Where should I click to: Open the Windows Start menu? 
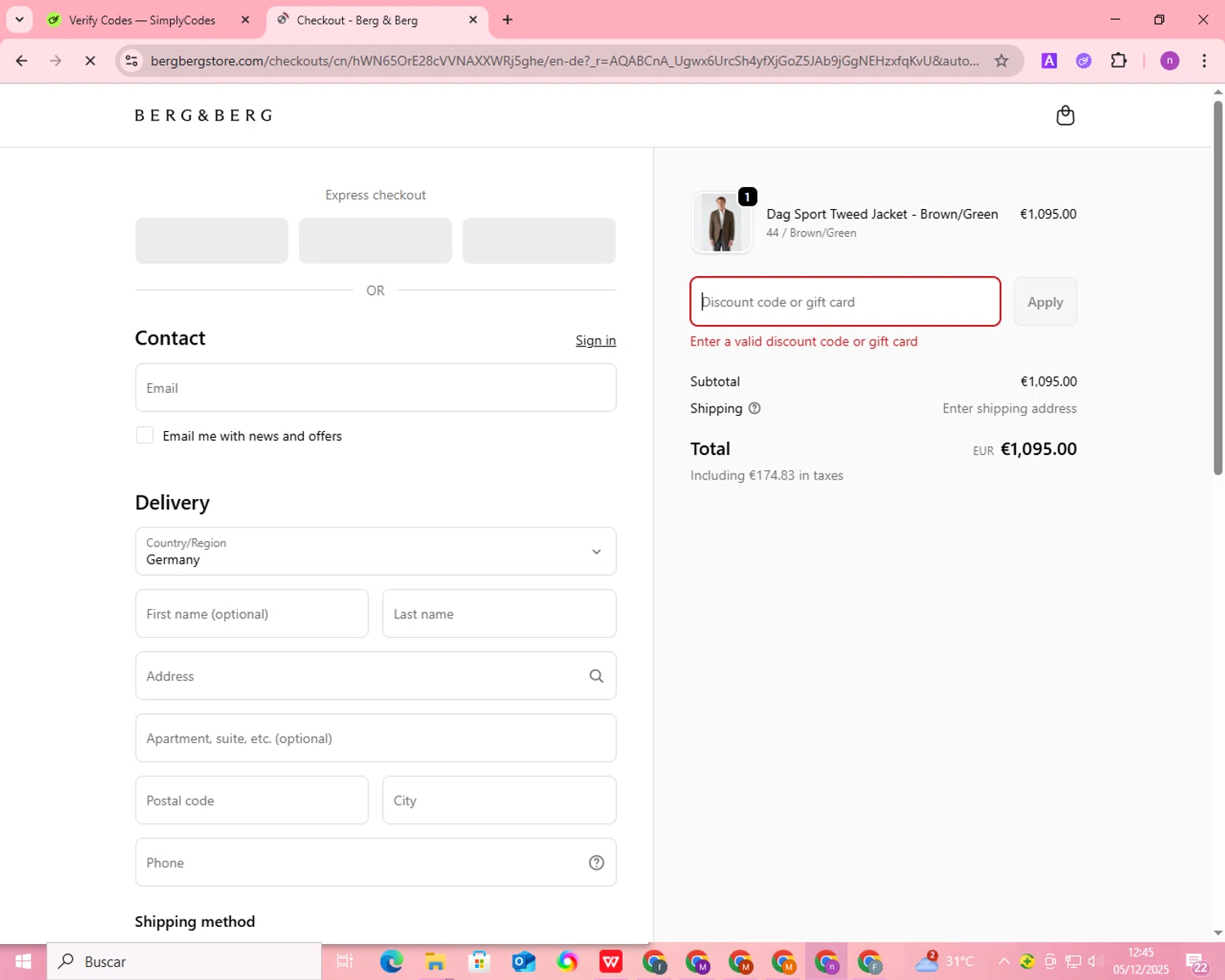click(23, 961)
